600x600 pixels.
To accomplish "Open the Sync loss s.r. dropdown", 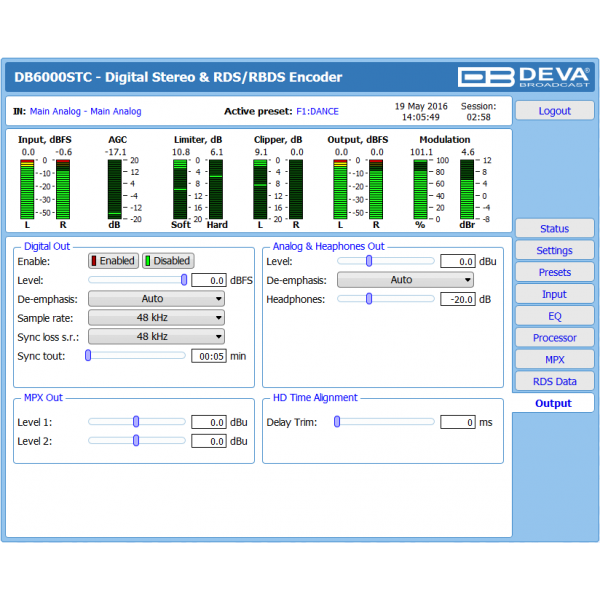I will click(x=156, y=337).
